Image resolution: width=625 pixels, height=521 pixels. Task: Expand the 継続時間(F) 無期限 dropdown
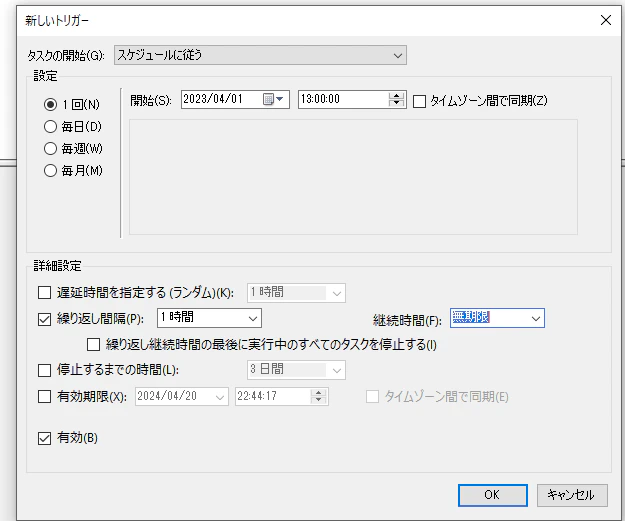coord(497,318)
